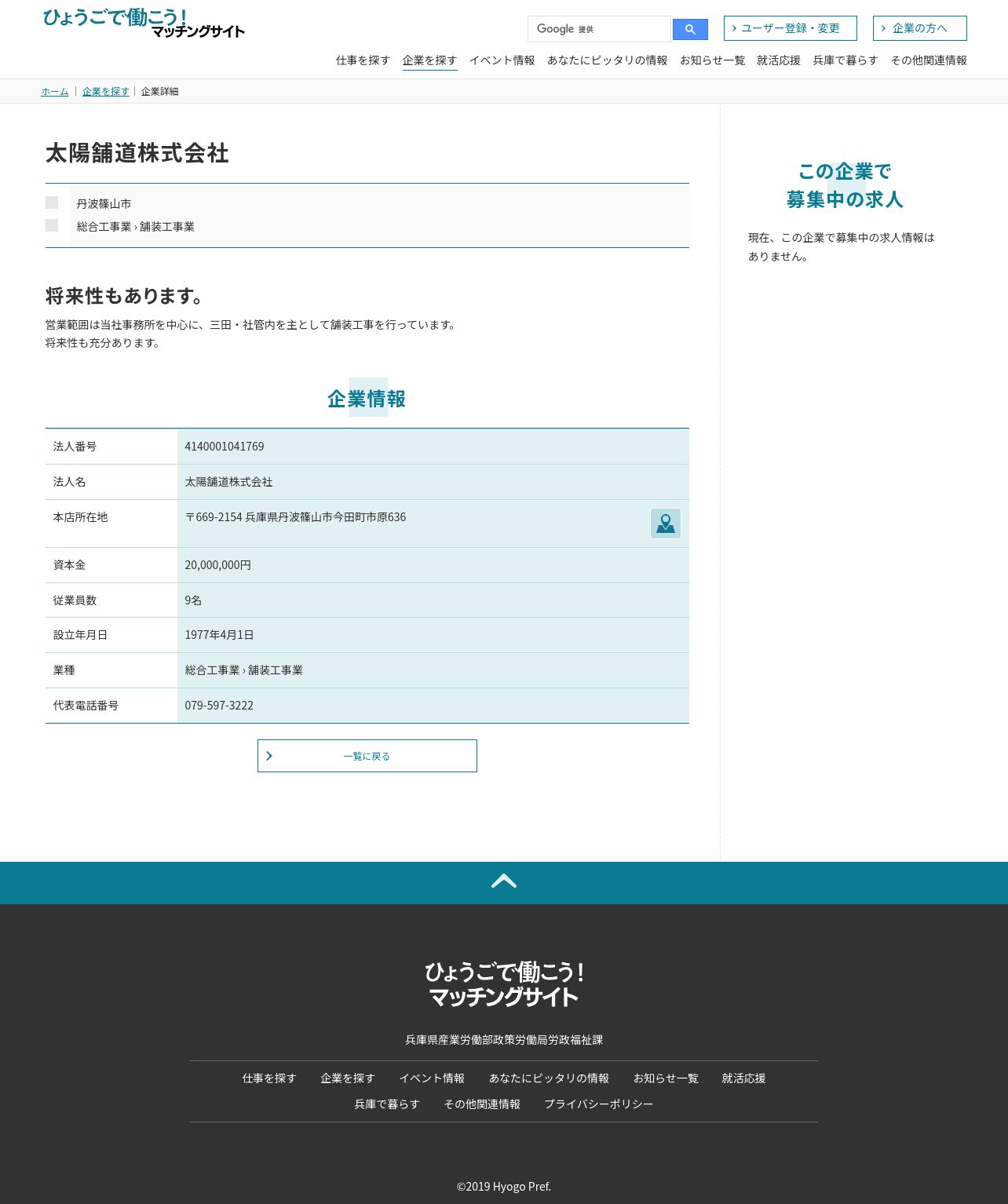The image size is (1008, 1204).
Task: Click capital value 20,000,000円
Action: 218,565
